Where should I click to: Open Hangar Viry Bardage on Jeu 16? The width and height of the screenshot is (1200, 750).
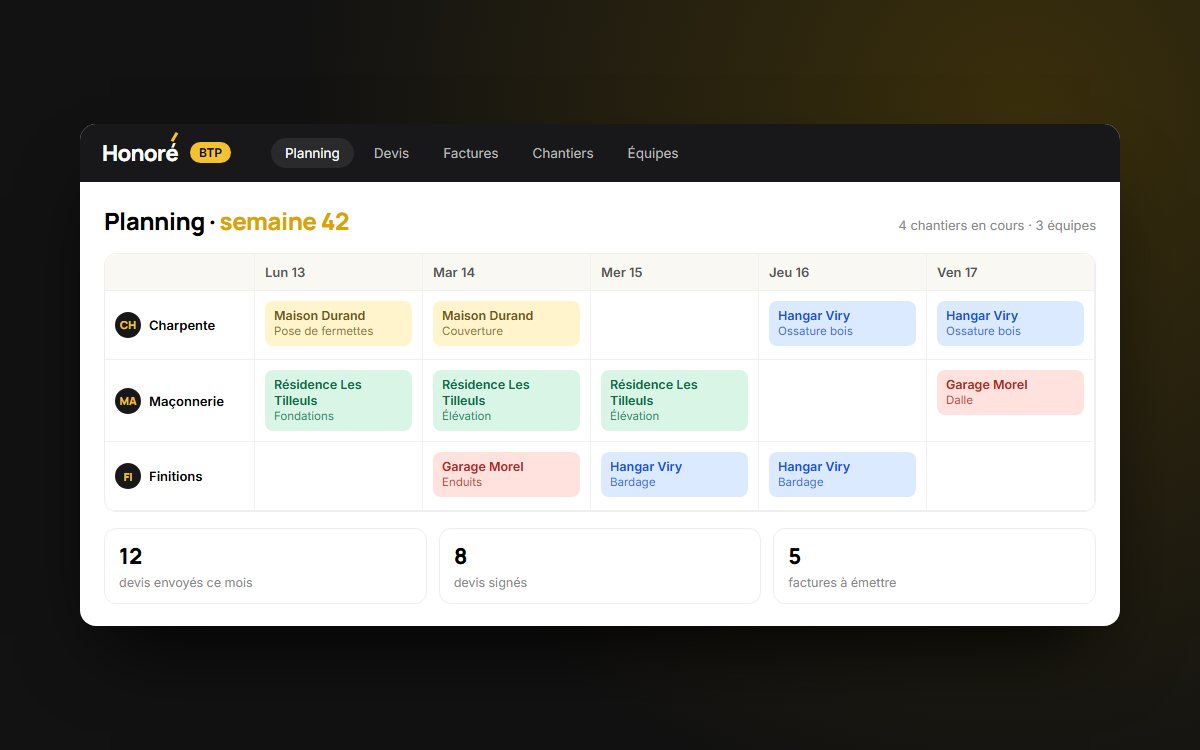(842, 474)
